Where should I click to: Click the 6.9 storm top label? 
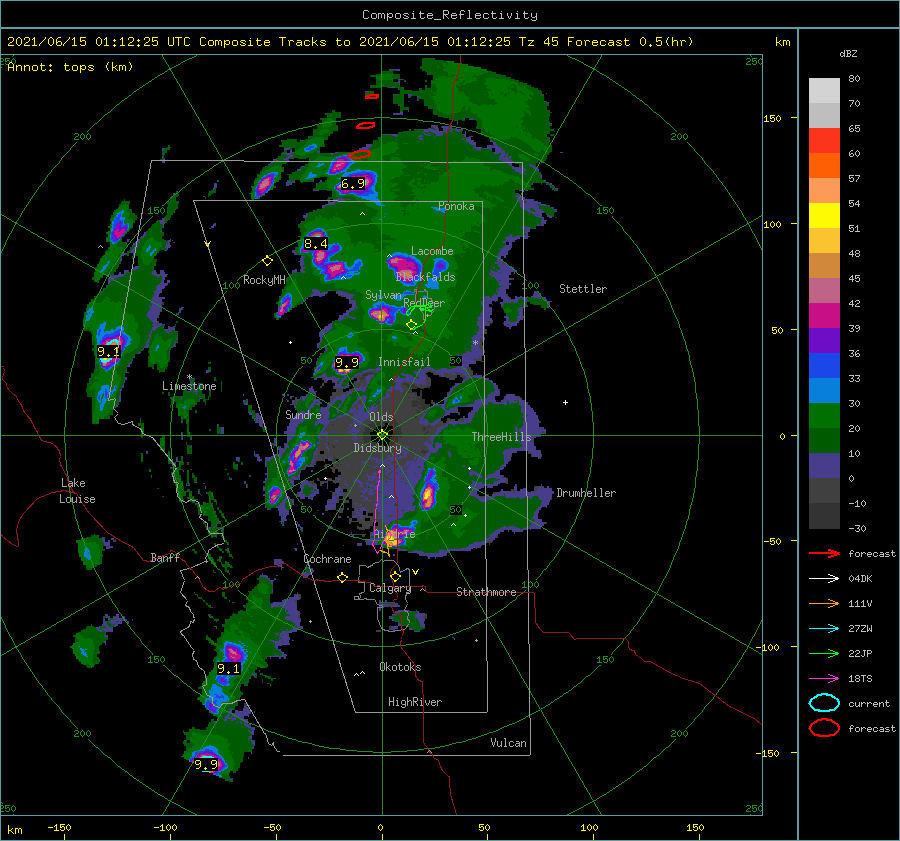(352, 184)
